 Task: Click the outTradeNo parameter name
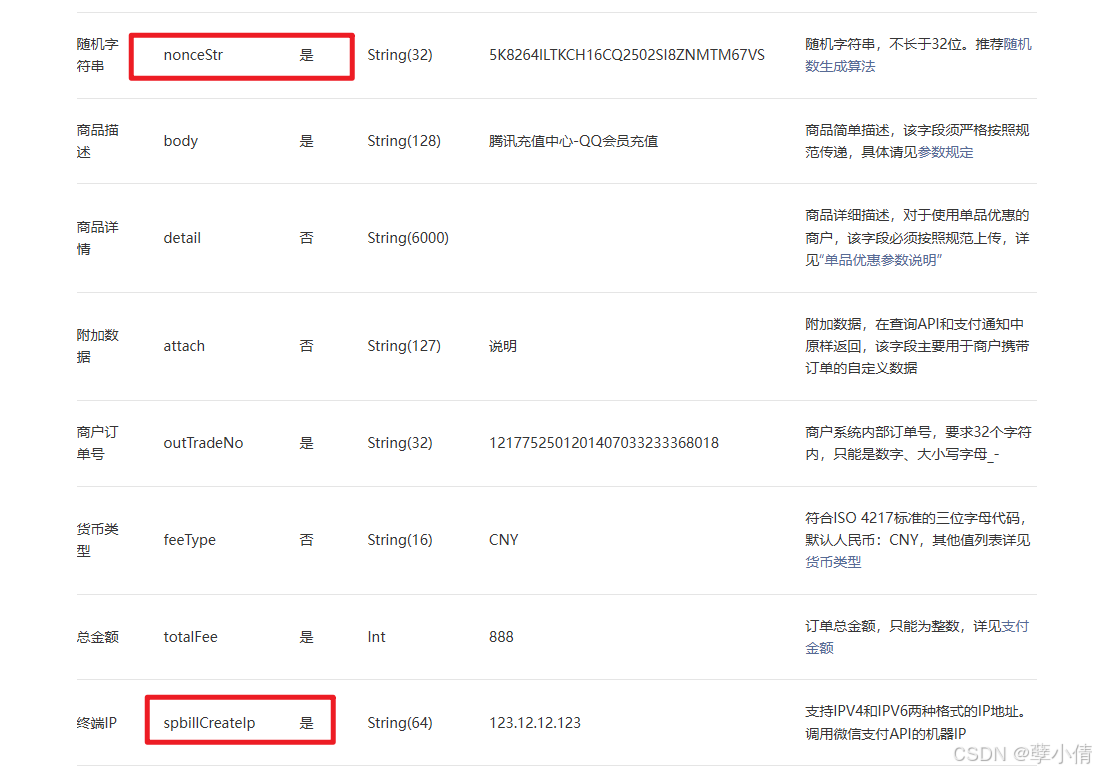click(204, 442)
